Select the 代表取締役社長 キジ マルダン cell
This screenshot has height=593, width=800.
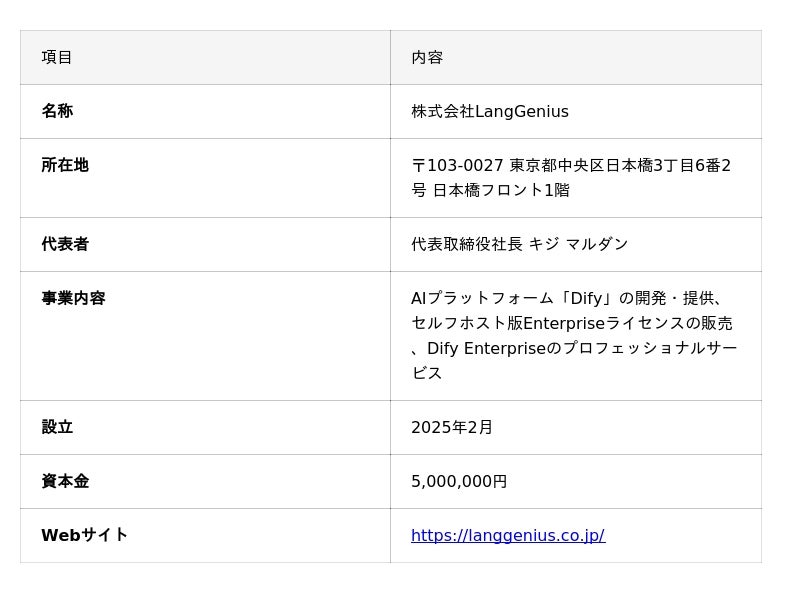pos(576,245)
